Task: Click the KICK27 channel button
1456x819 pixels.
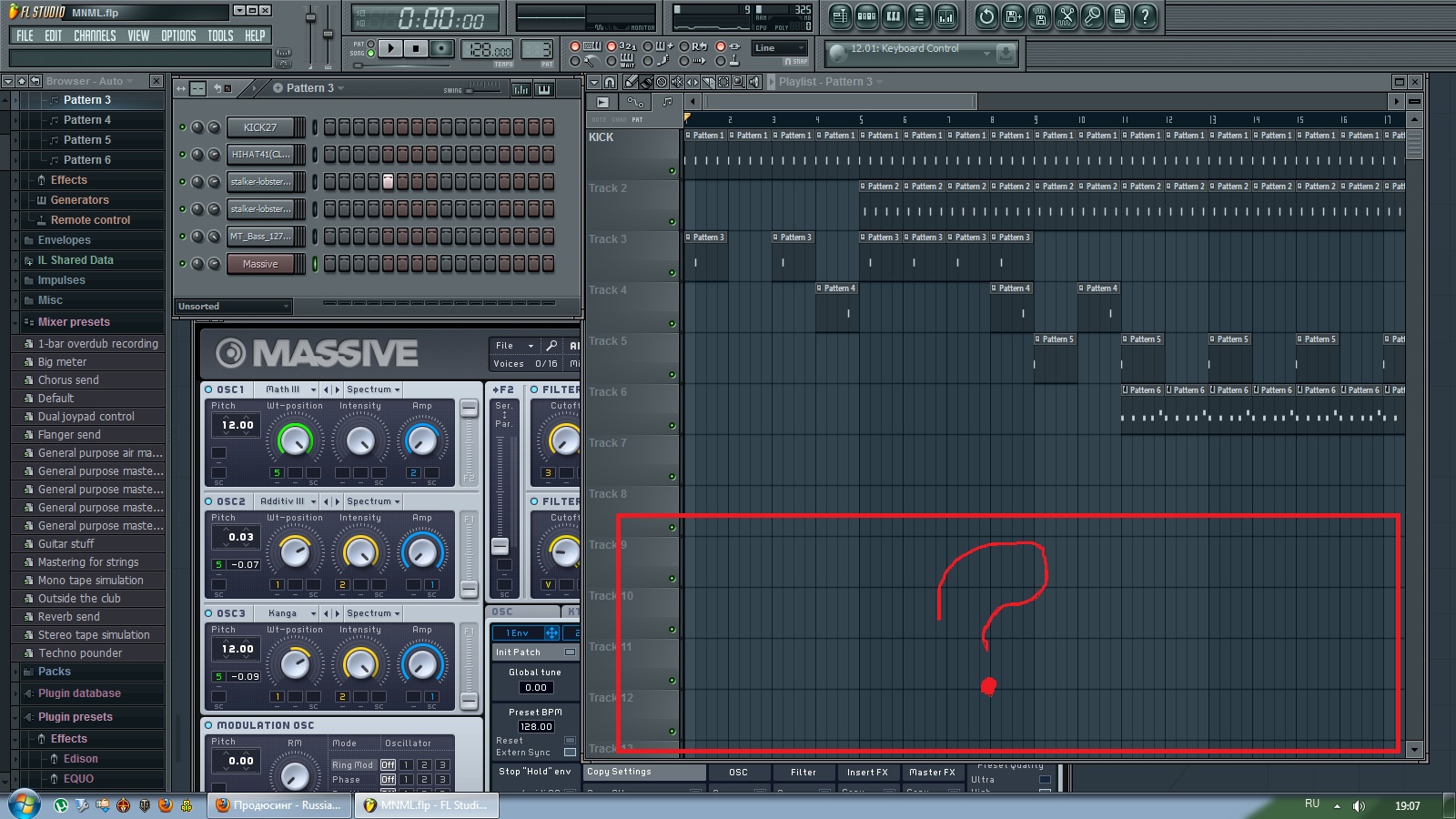Action: click(260, 127)
